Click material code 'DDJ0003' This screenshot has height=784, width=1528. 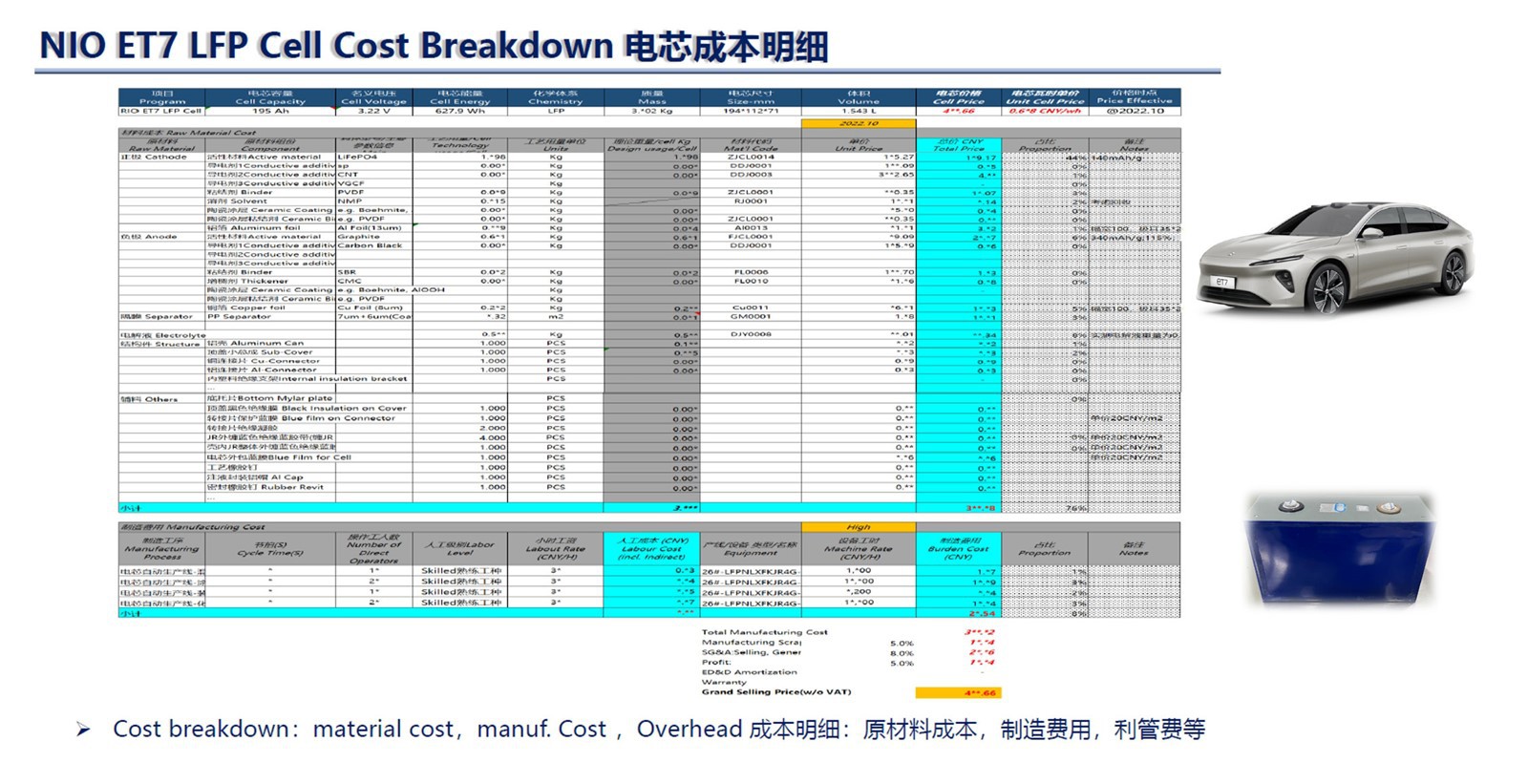[x=751, y=175]
